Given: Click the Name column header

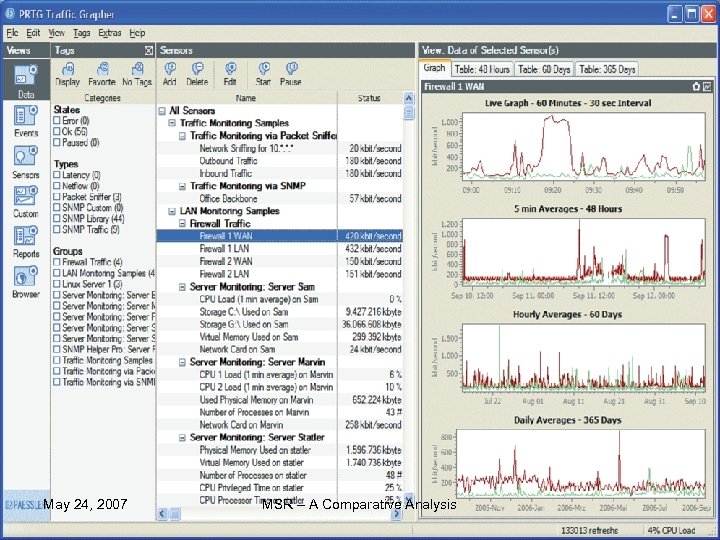Looking at the screenshot, I should pyautogui.click(x=247, y=98).
